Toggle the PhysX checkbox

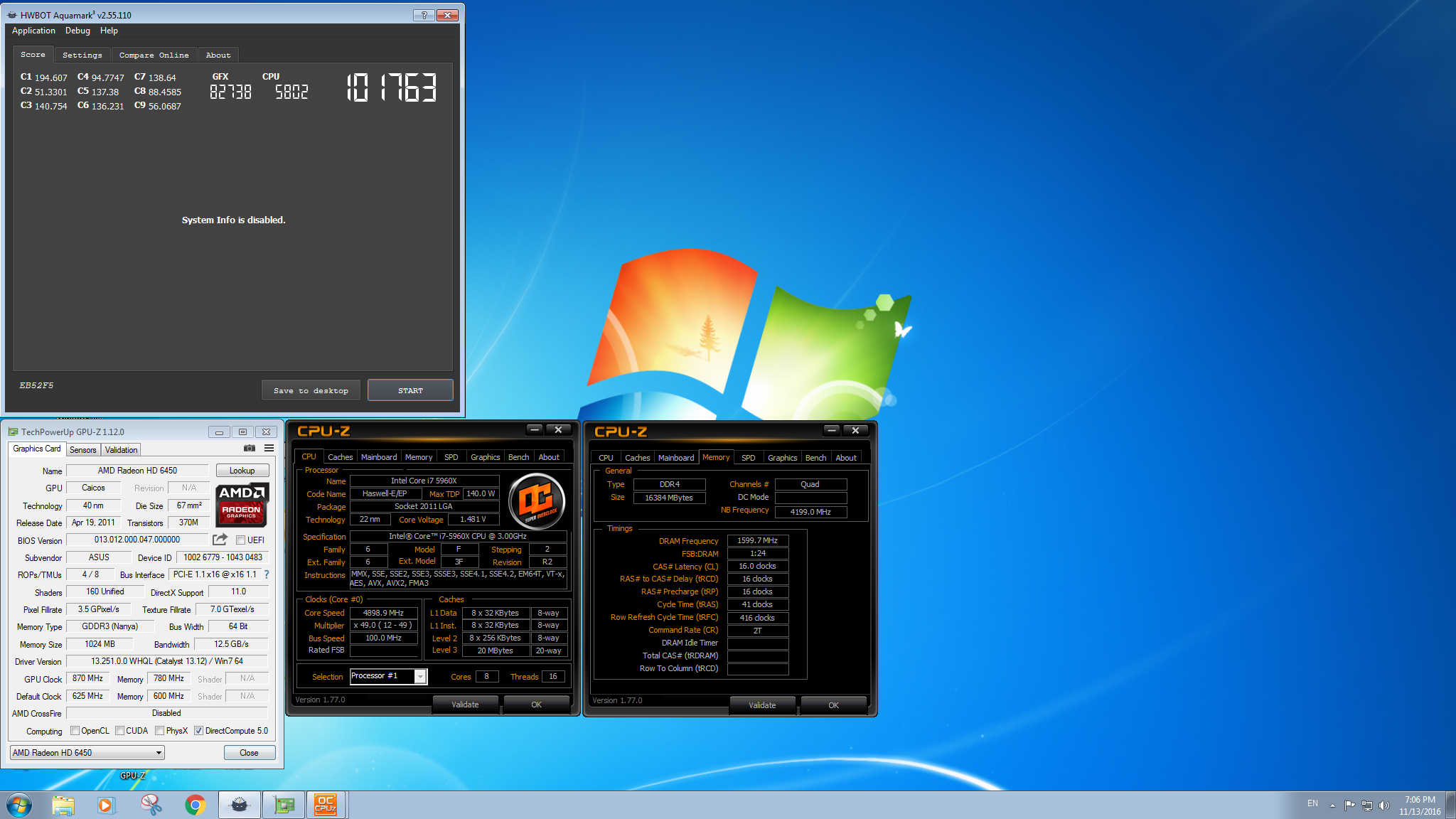160,731
